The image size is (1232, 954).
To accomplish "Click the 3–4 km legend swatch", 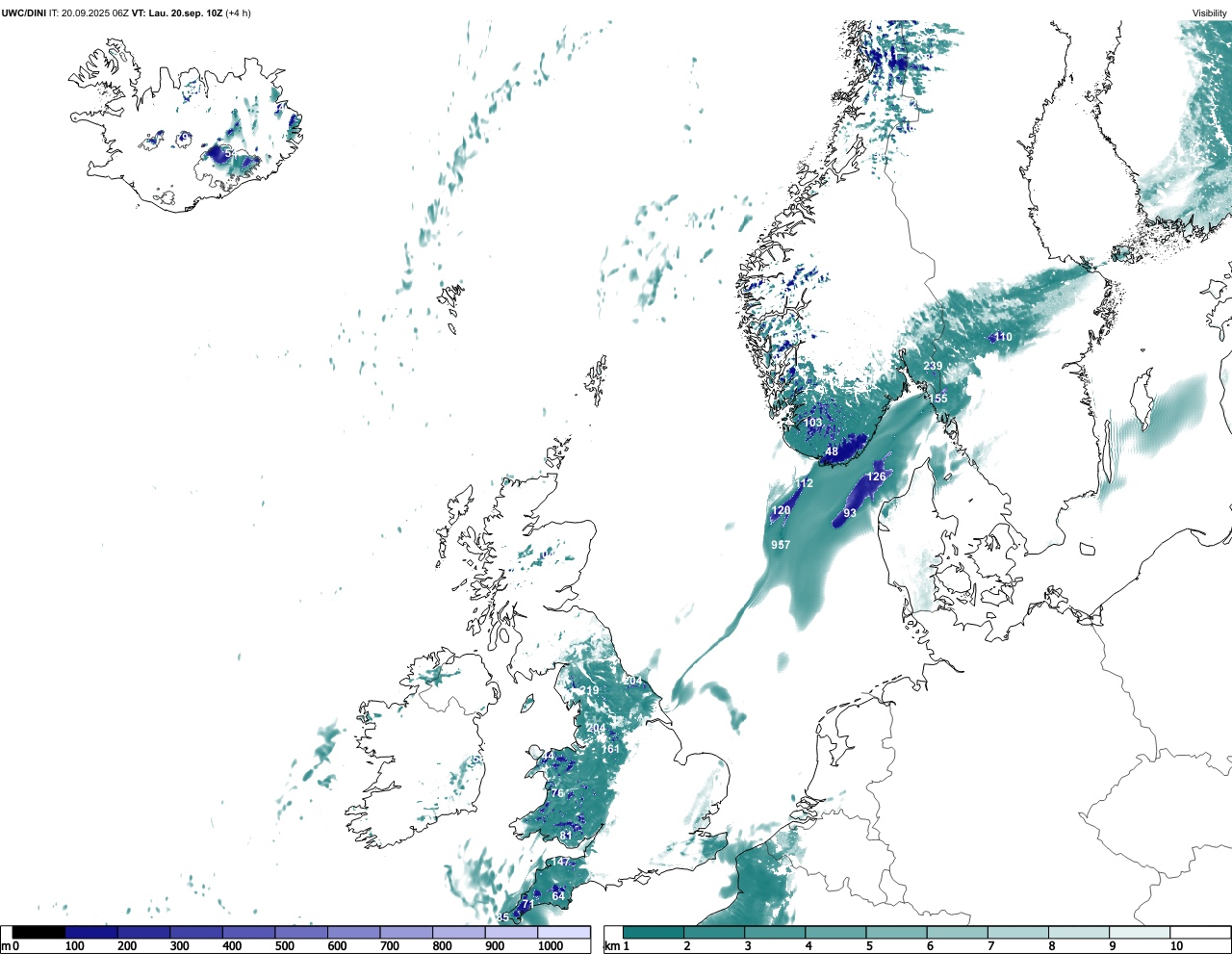I will [x=775, y=933].
